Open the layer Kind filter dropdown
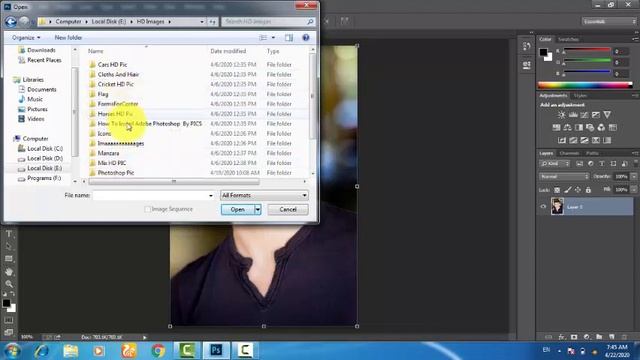Image resolution: width=640 pixels, height=360 pixels. (x=555, y=164)
